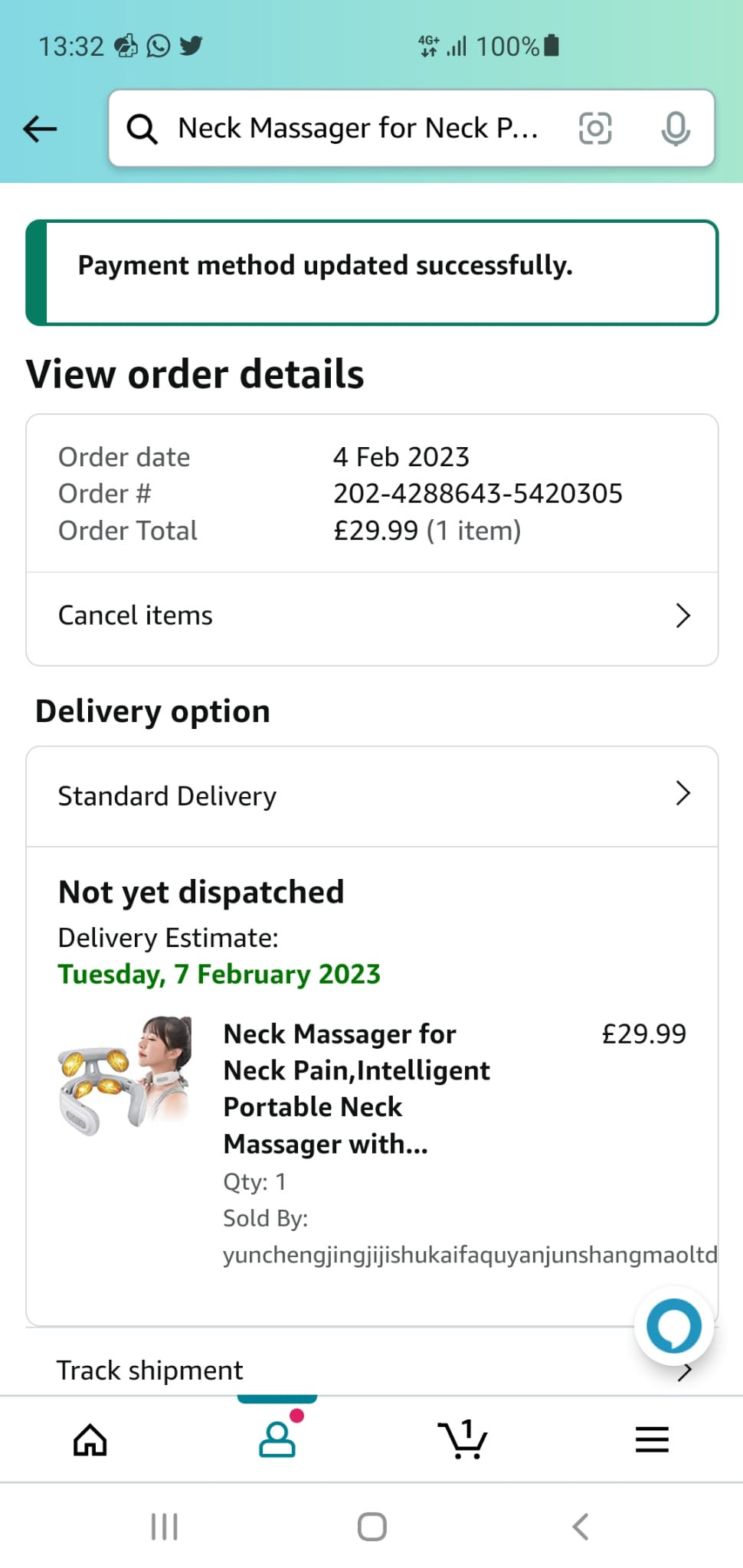Expand Standard Delivery option chevron
The width and height of the screenshot is (743, 1568).
[682, 794]
